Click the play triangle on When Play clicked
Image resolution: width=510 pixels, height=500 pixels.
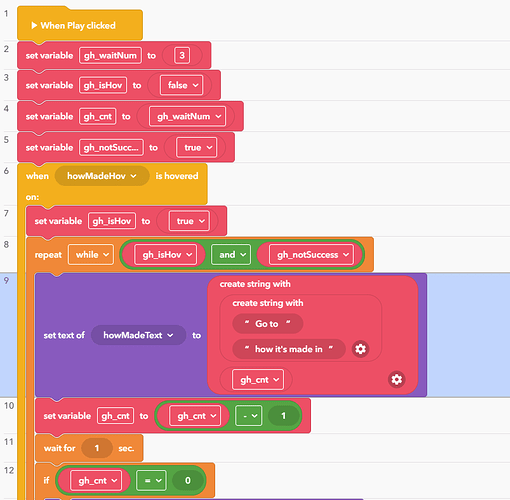pos(34,25)
